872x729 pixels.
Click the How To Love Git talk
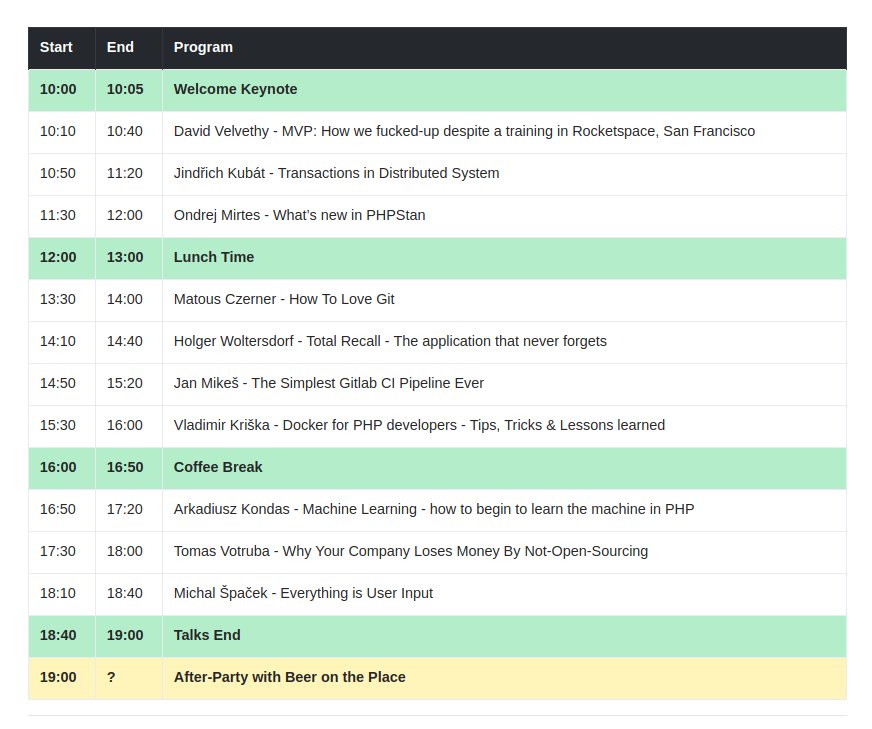click(x=283, y=299)
